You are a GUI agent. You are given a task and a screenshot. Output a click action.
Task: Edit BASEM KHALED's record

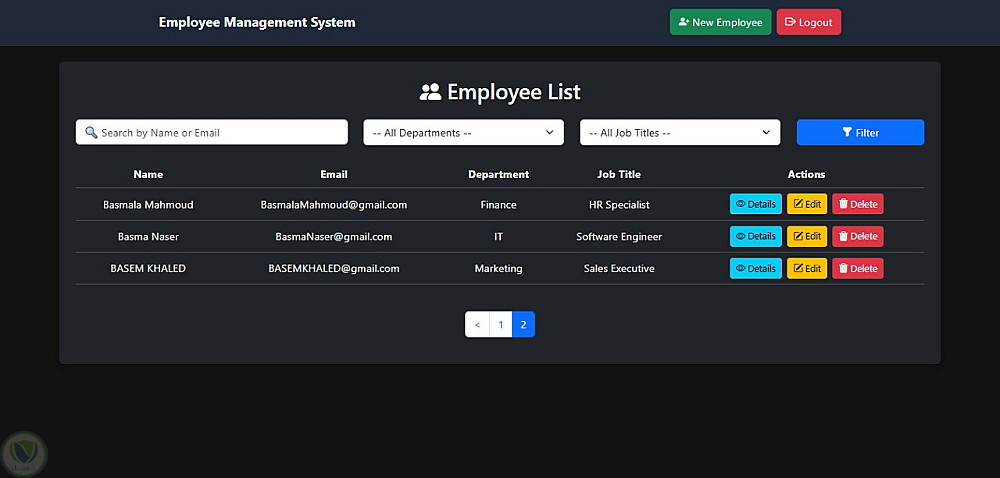point(807,268)
